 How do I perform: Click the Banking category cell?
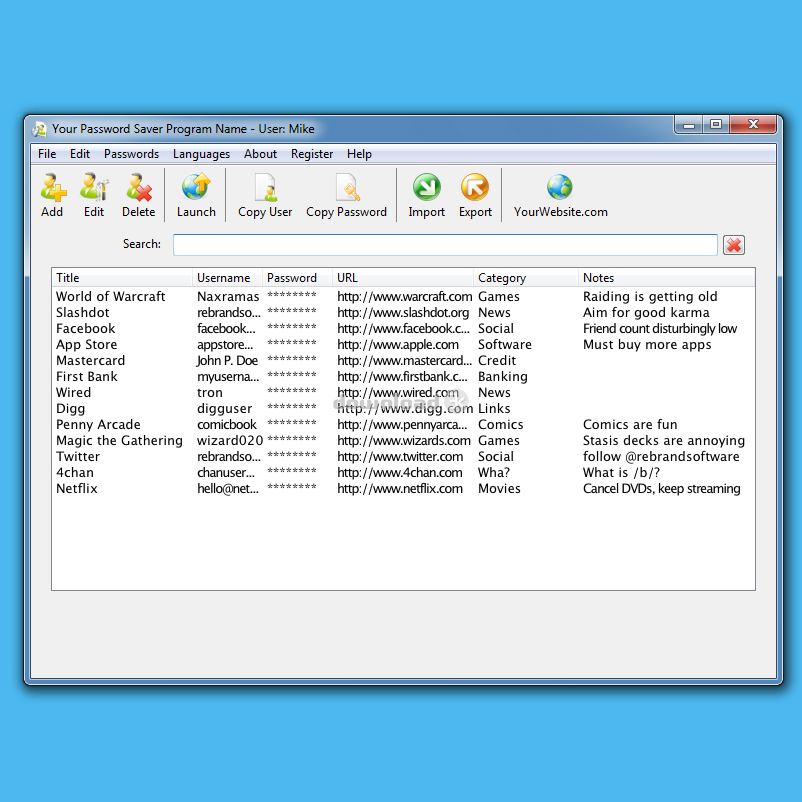[x=503, y=376]
